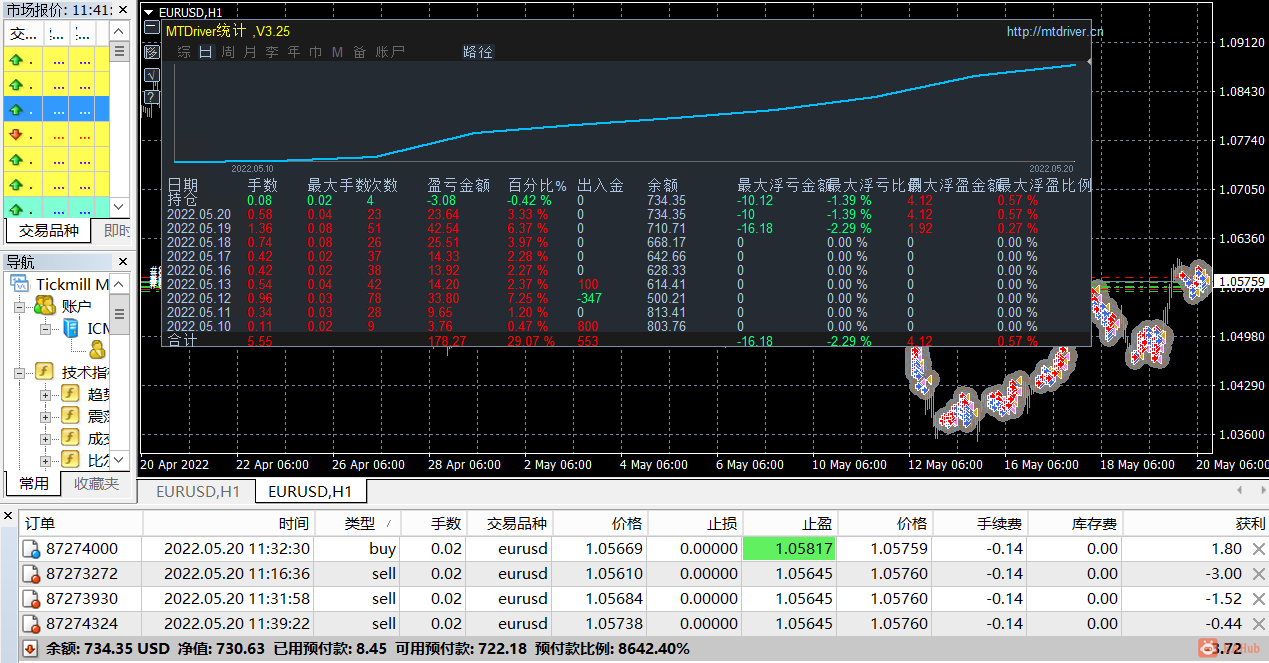Close buy order 87274000 with its X

point(1258,549)
